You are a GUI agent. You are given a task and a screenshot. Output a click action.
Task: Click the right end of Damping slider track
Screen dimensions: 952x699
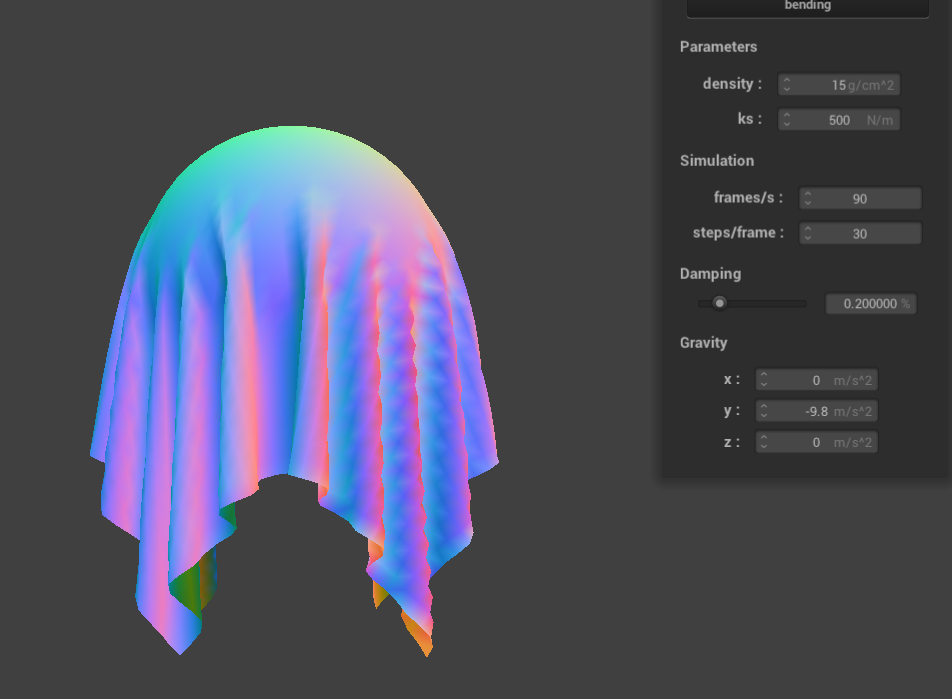pyautogui.click(x=803, y=303)
